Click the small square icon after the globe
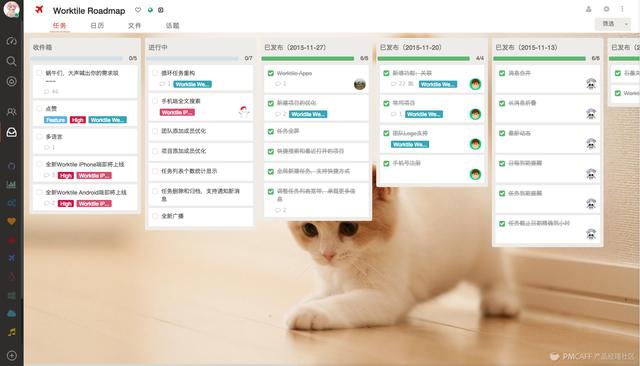This screenshot has height=366, width=640. 161,10
